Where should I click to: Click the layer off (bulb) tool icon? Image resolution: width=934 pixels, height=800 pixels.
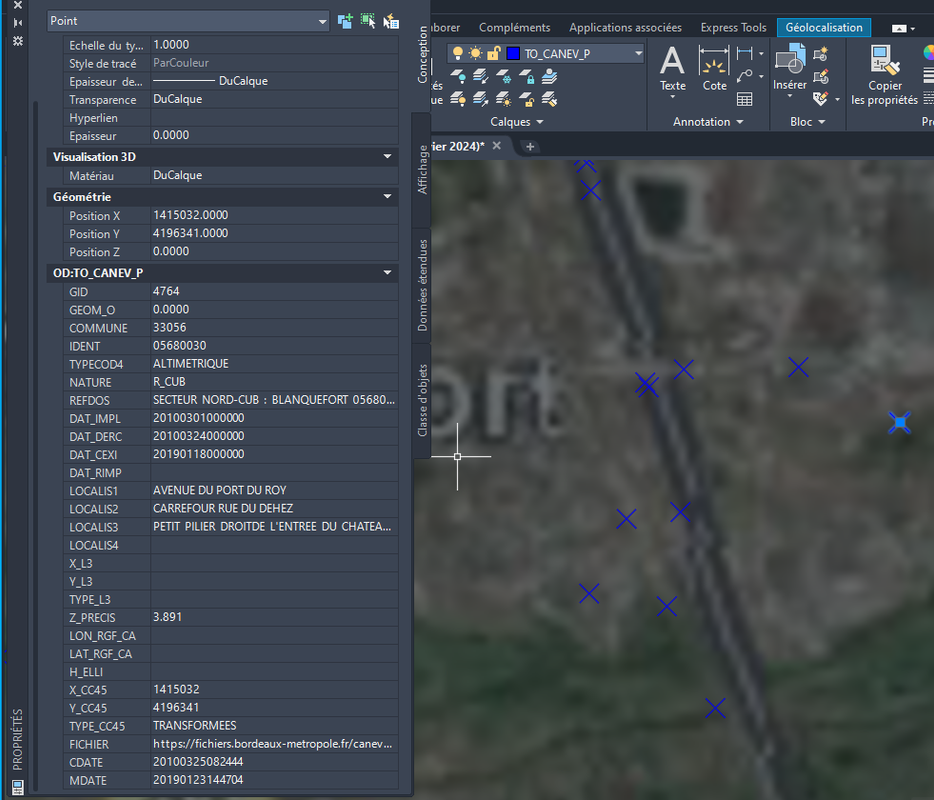tap(458, 76)
